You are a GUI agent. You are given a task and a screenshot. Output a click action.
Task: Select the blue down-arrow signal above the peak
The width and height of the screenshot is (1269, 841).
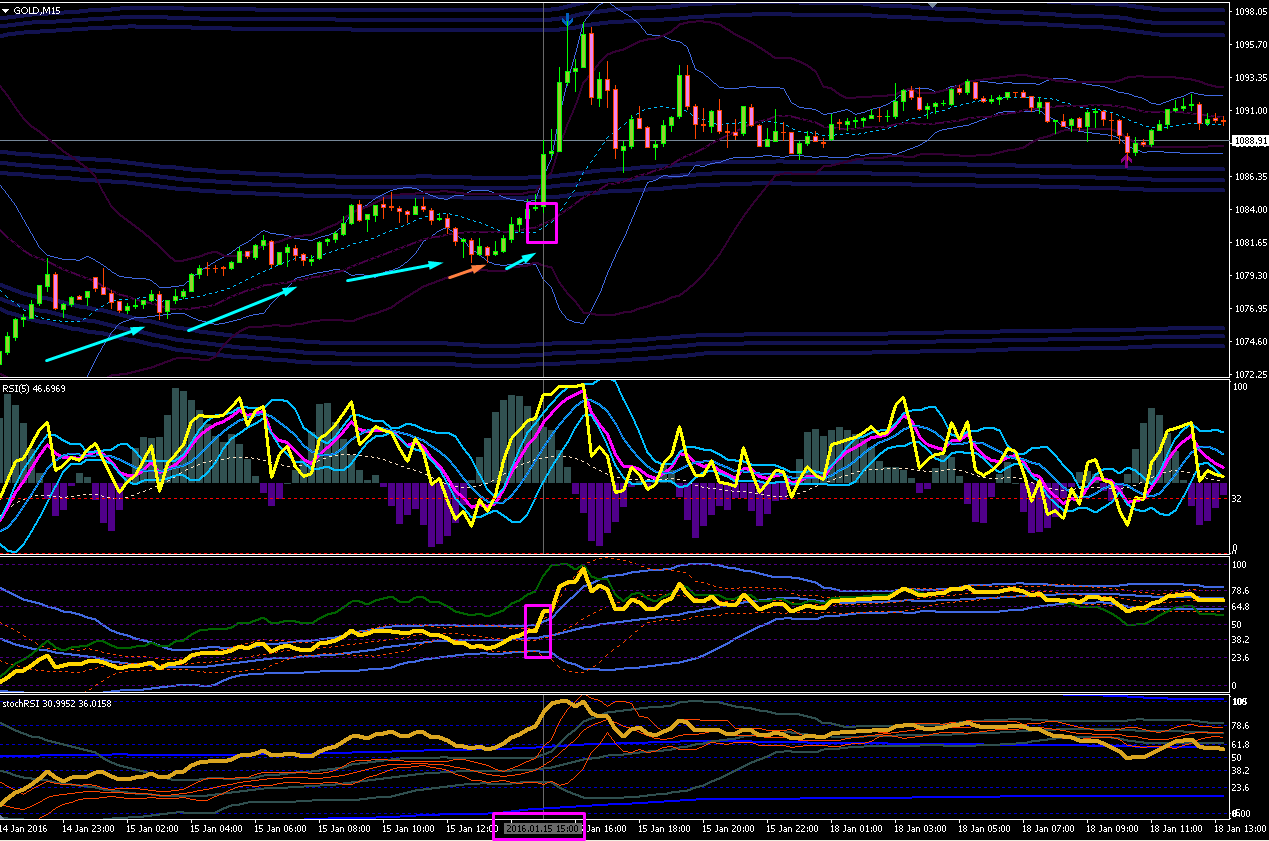coord(568,19)
